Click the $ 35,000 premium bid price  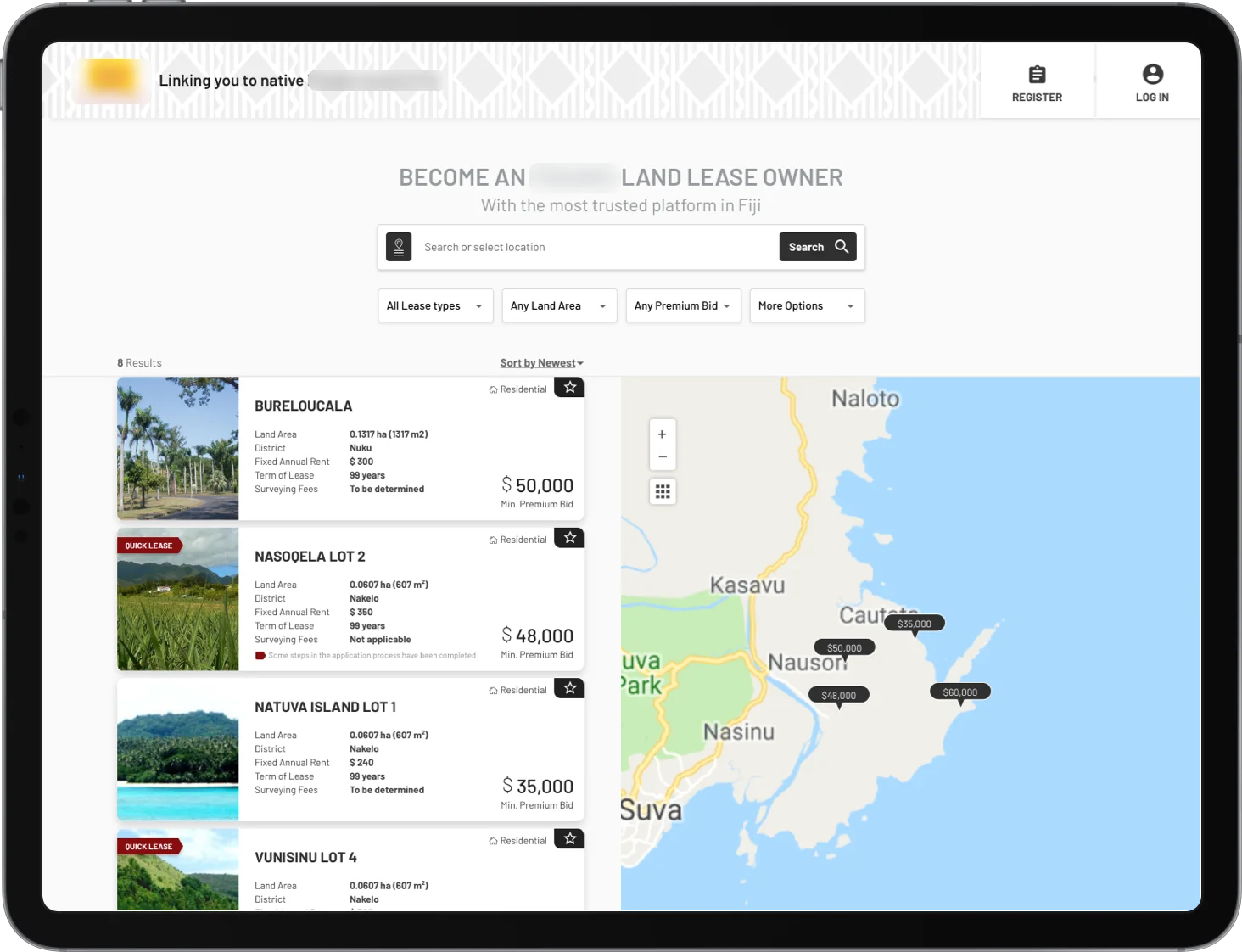(x=538, y=787)
